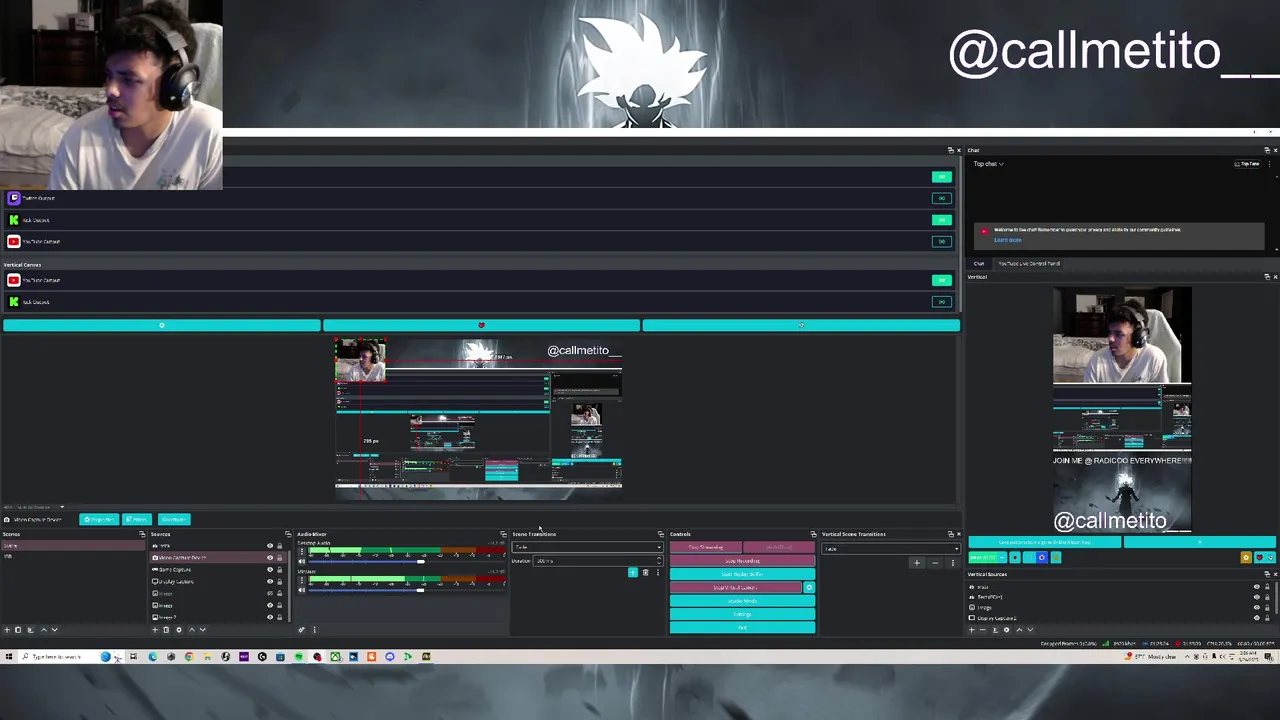
Task: Remove a source in Vertical Sources toolbar
Action: (x=983, y=630)
